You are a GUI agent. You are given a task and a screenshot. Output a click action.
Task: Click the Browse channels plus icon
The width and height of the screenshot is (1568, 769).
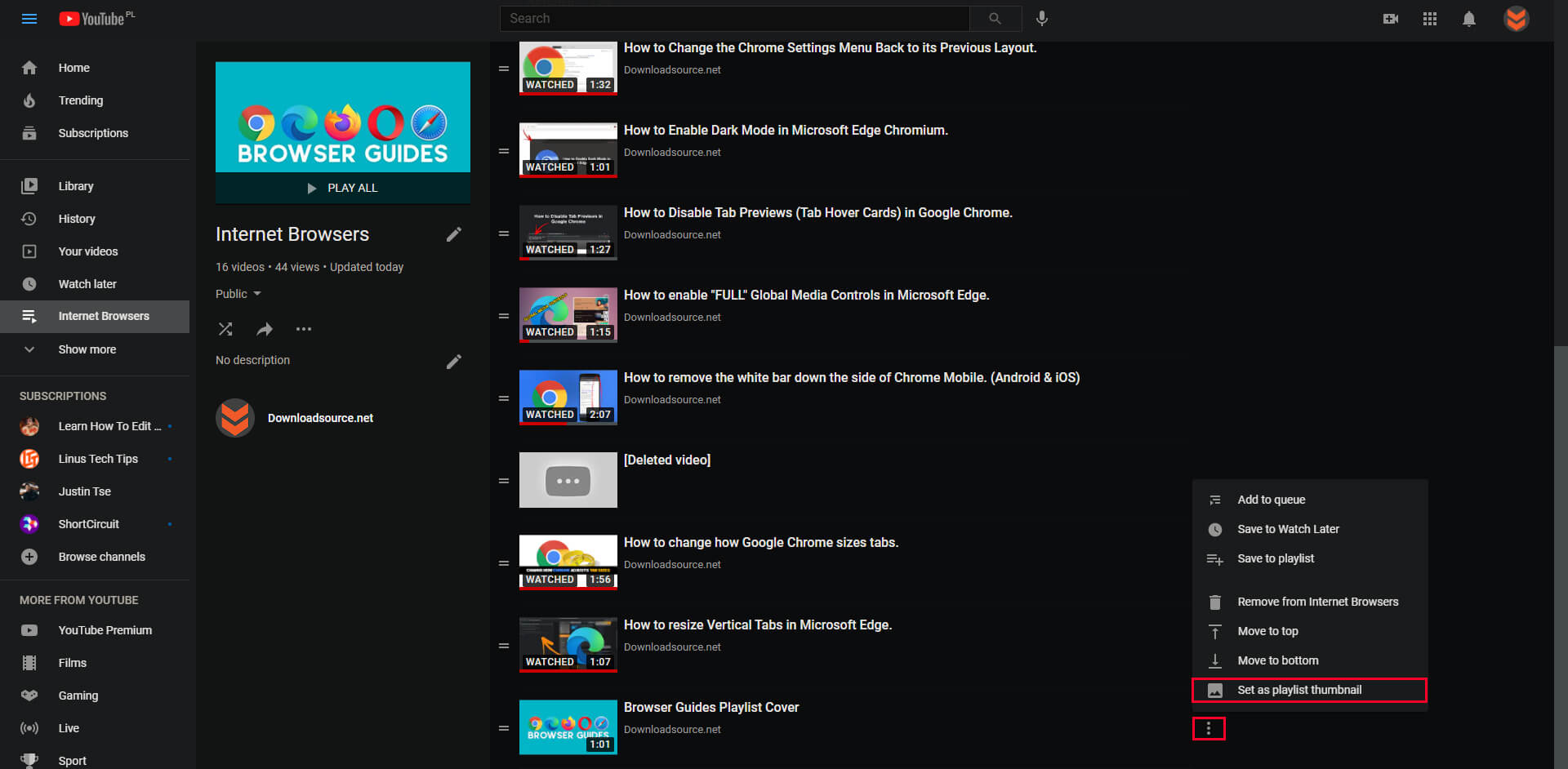pyautogui.click(x=29, y=557)
